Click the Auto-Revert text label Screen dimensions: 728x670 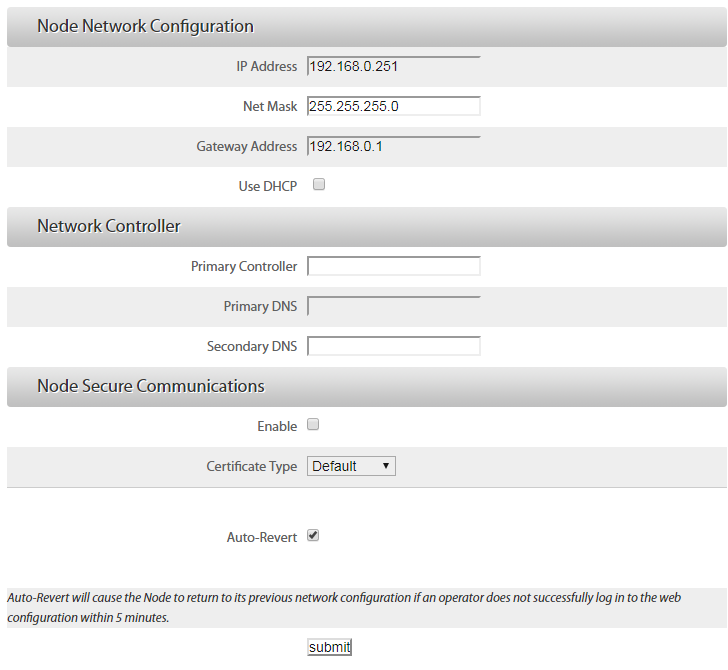click(262, 537)
